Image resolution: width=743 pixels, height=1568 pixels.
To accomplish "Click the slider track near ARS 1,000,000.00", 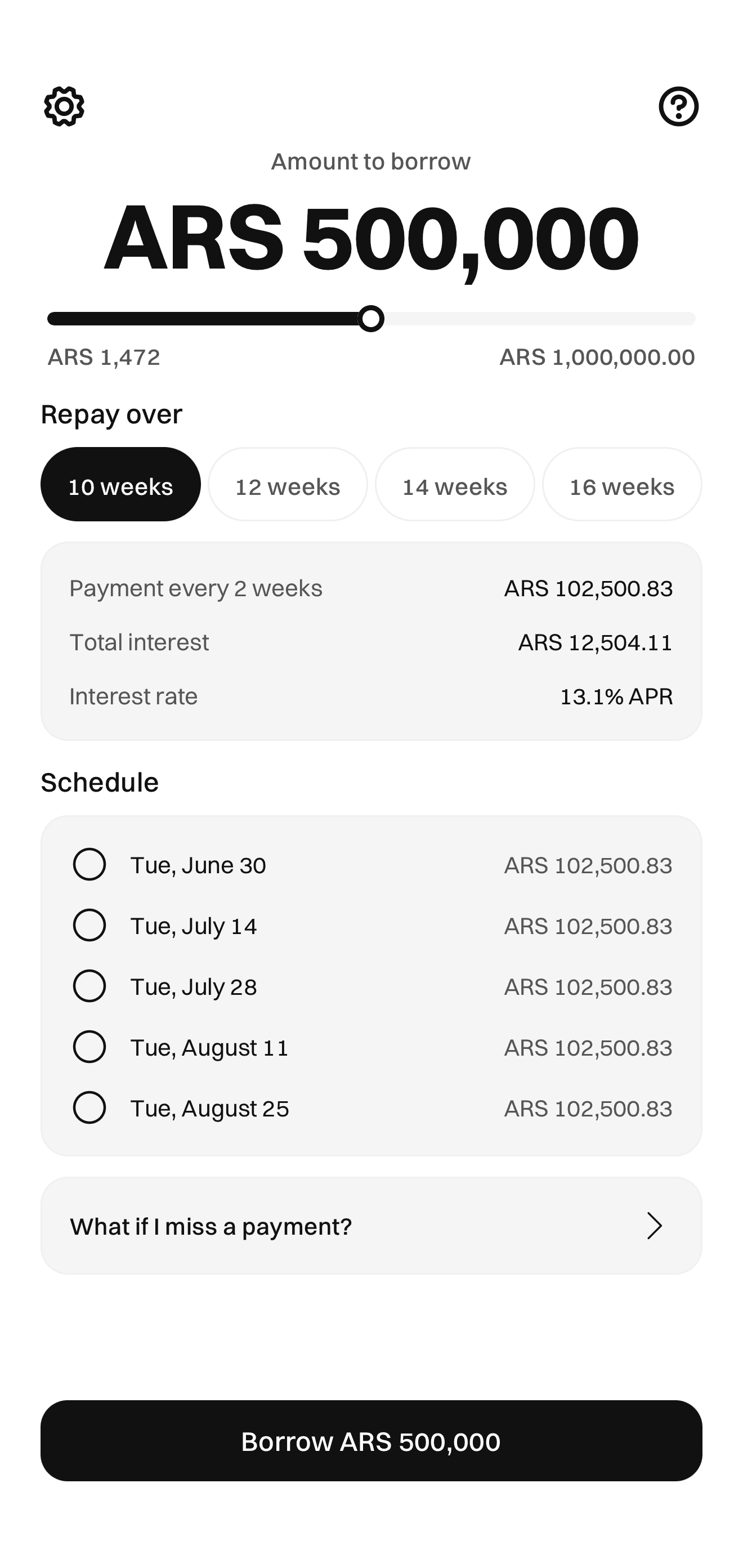I will point(682,319).
